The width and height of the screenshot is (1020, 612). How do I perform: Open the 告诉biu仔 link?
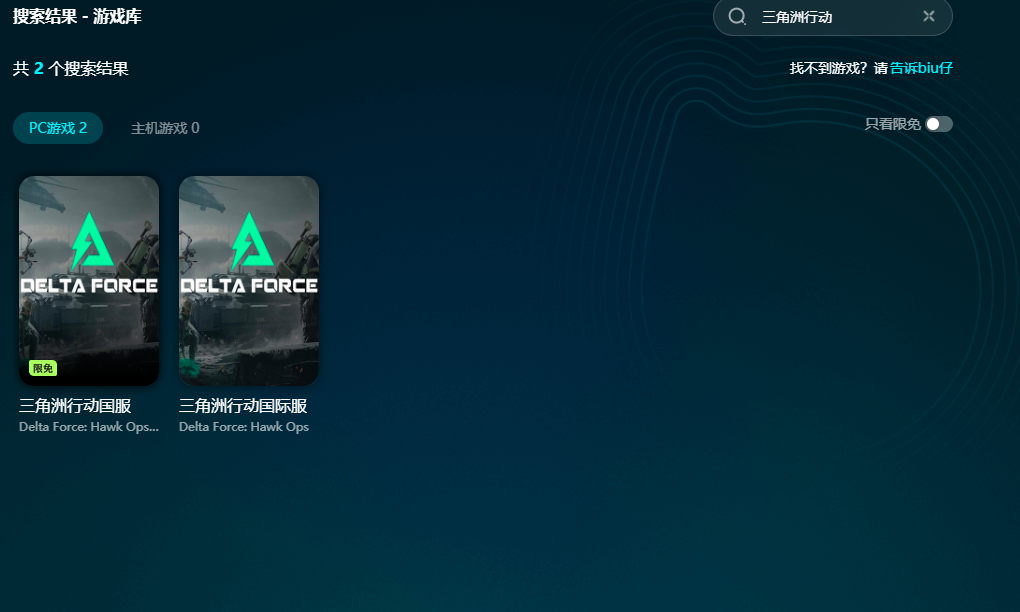pos(921,68)
